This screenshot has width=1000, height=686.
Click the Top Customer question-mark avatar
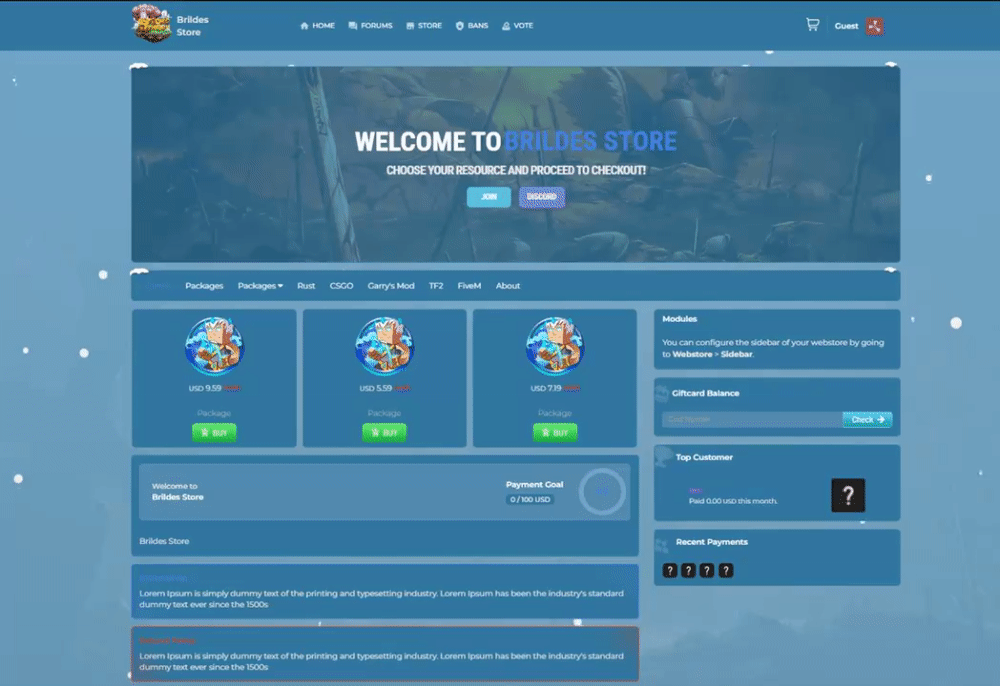[x=848, y=495]
